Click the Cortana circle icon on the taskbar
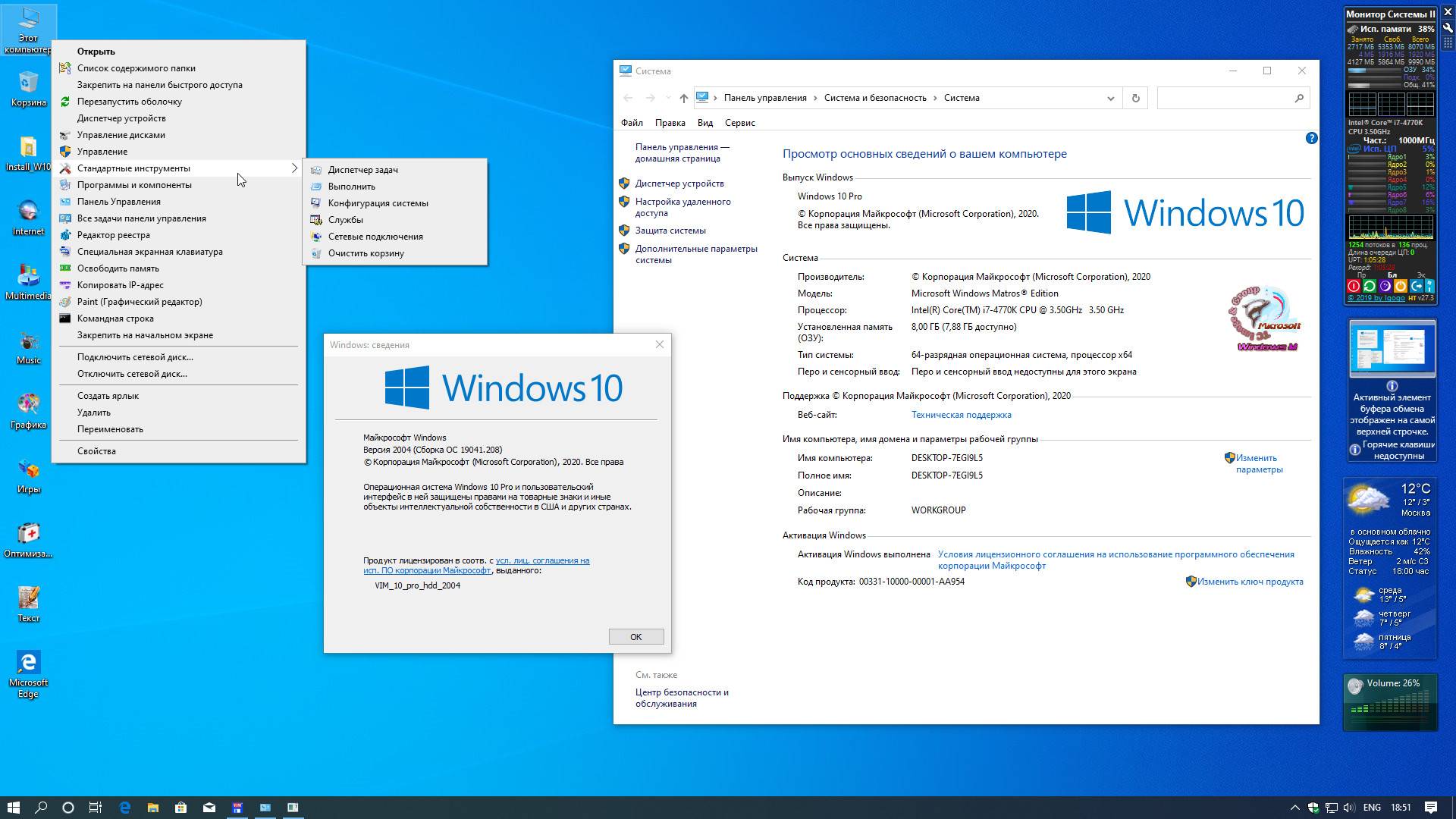This screenshot has width=1456, height=819. [67, 808]
